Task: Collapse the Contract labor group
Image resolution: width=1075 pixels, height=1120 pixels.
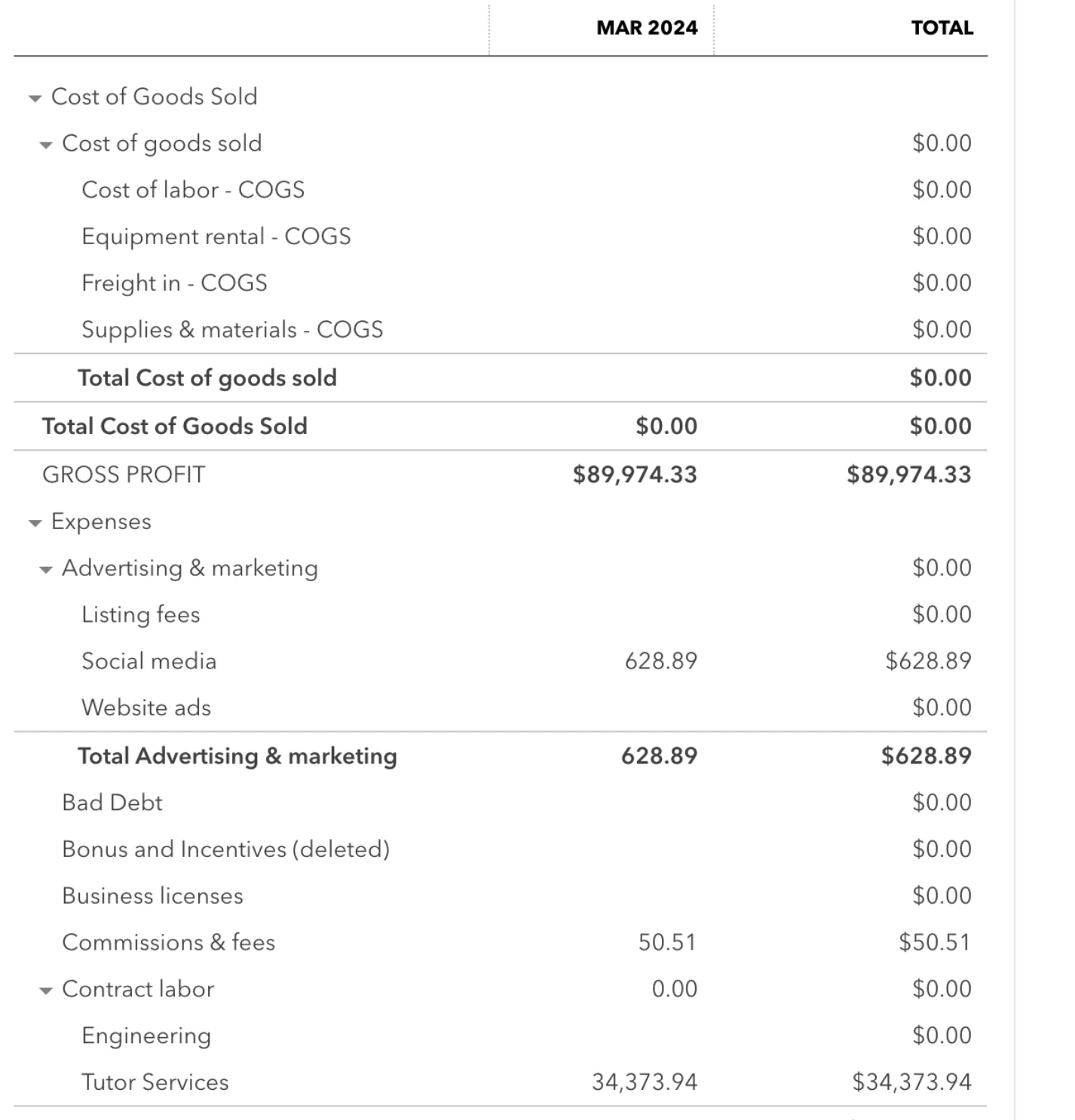Action: tap(46, 991)
